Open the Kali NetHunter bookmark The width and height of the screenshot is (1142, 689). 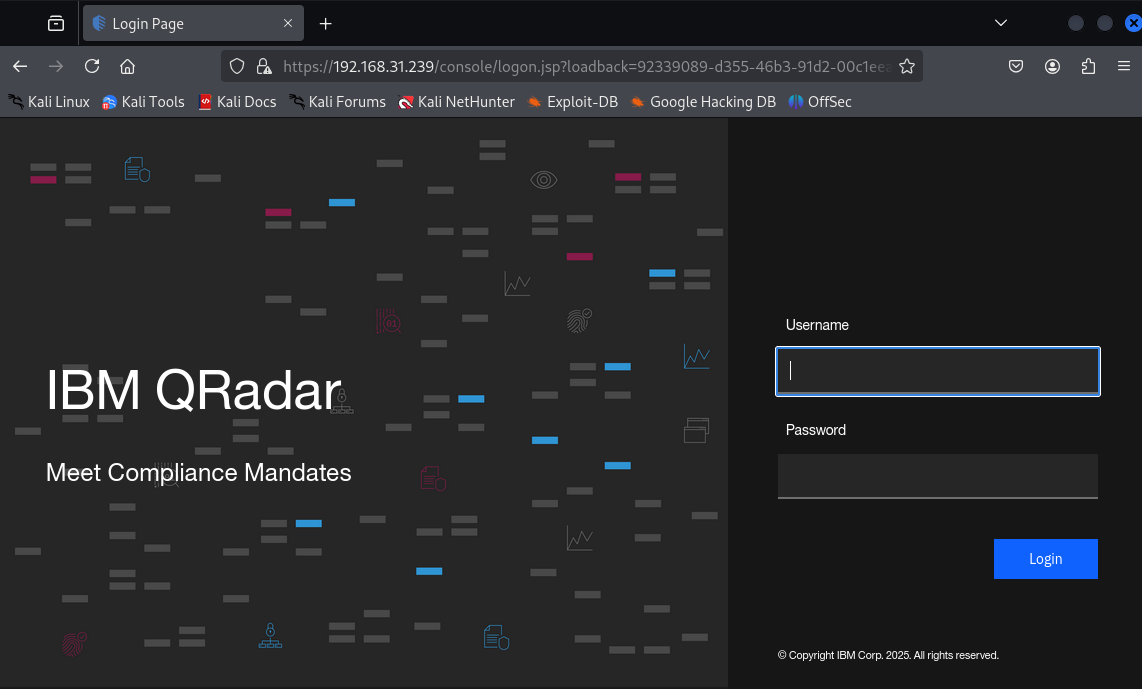[x=457, y=102]
